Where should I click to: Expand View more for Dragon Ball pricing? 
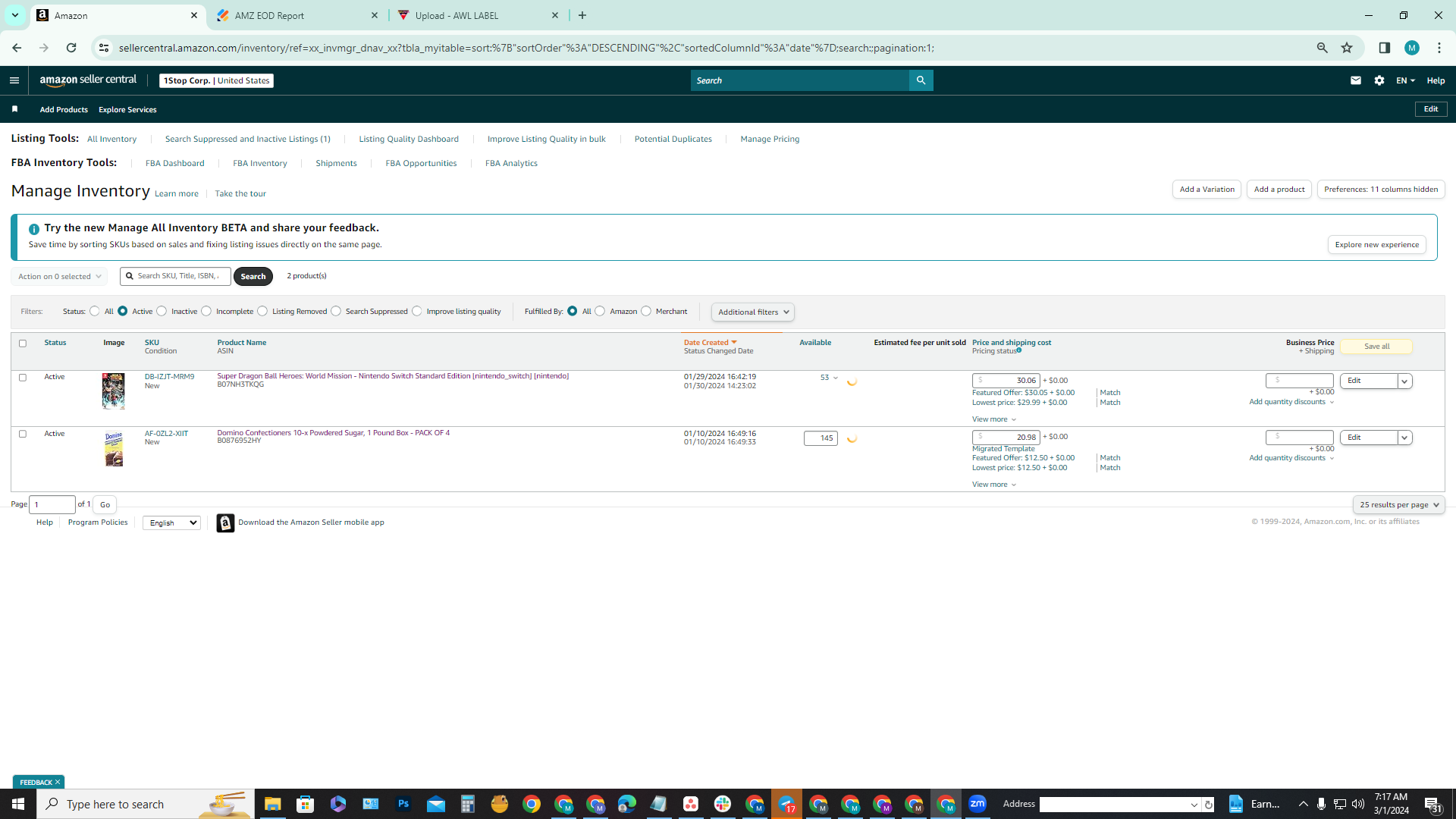pyautogui.click(x=993, y=419)
